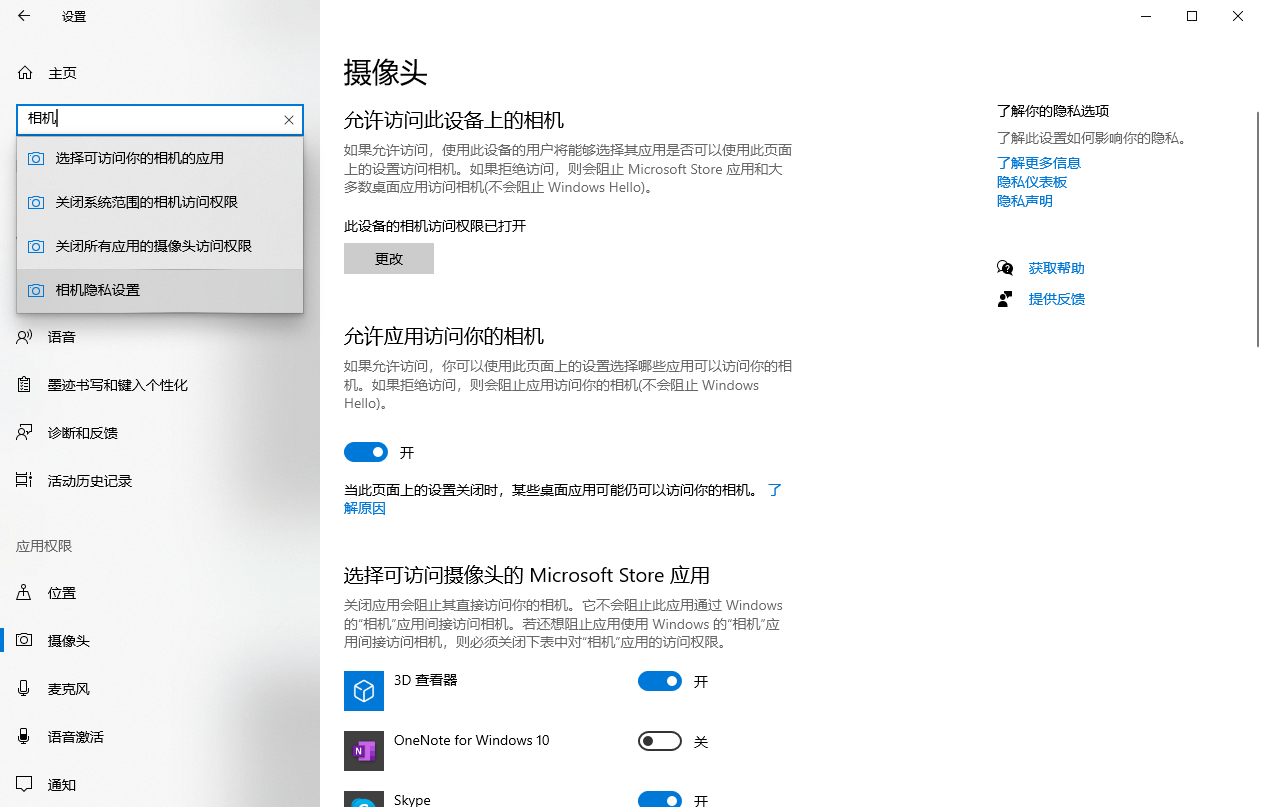Toggle off 允许应用访问你的相机 switch

(x=366, y=453)
